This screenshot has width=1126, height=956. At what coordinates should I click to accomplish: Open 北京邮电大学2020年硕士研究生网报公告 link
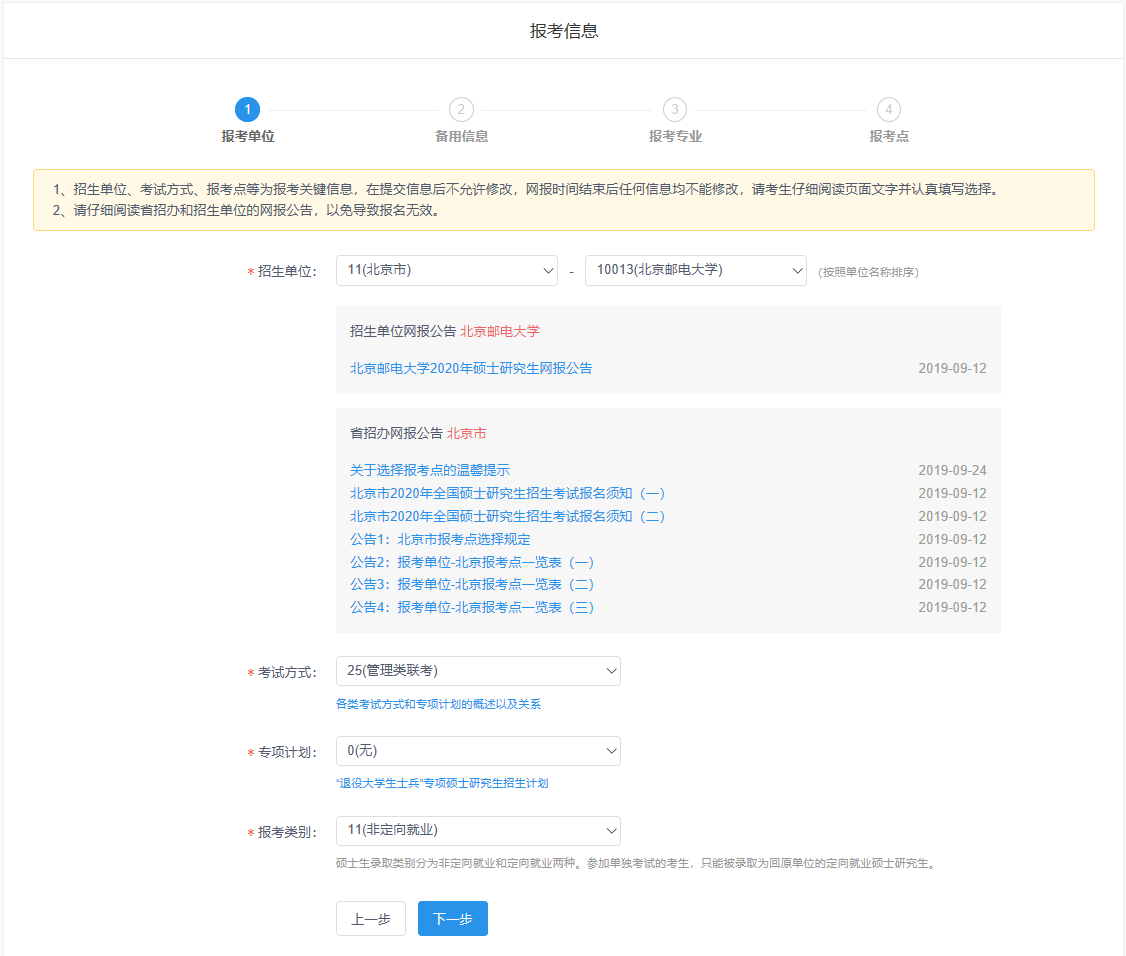(471, 368)
